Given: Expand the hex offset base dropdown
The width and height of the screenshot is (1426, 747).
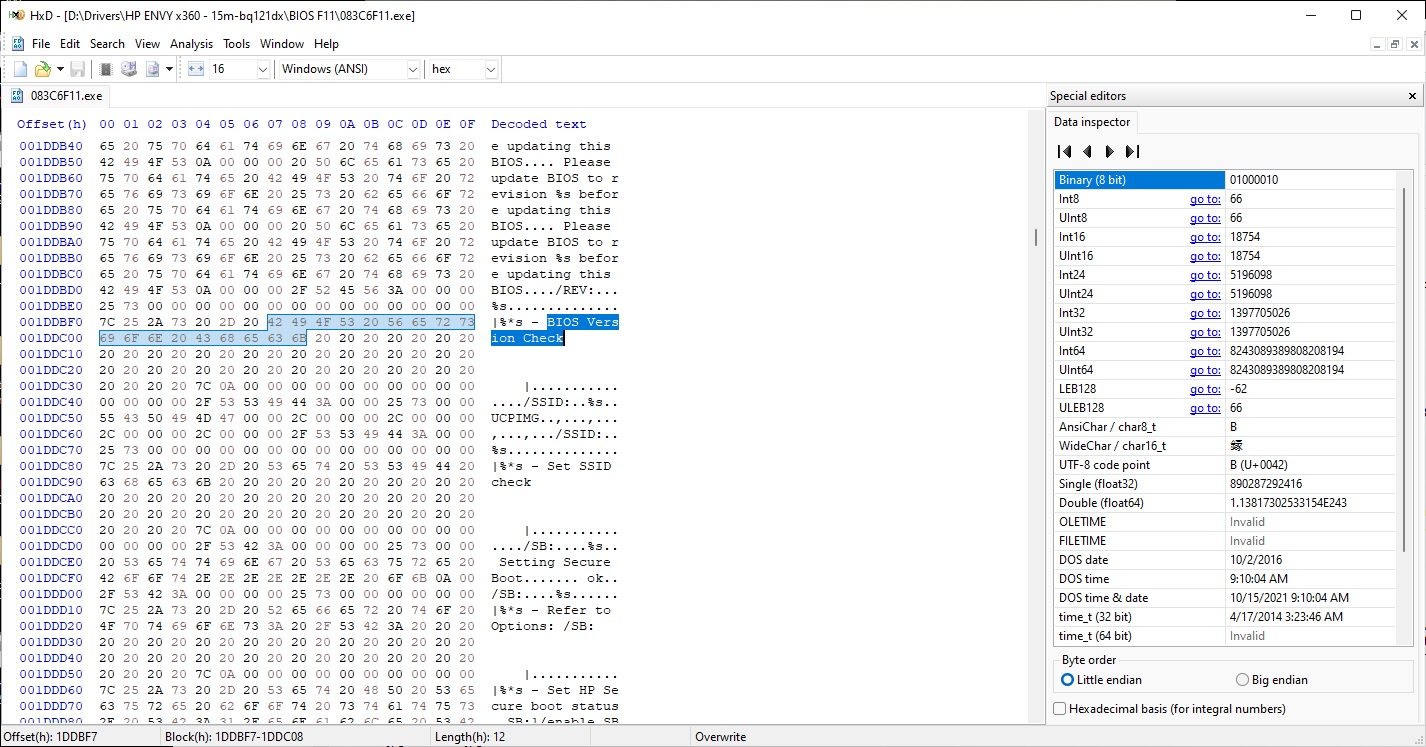Looking at the screenshot, I should pyautogui.click(x=490, y=69).
